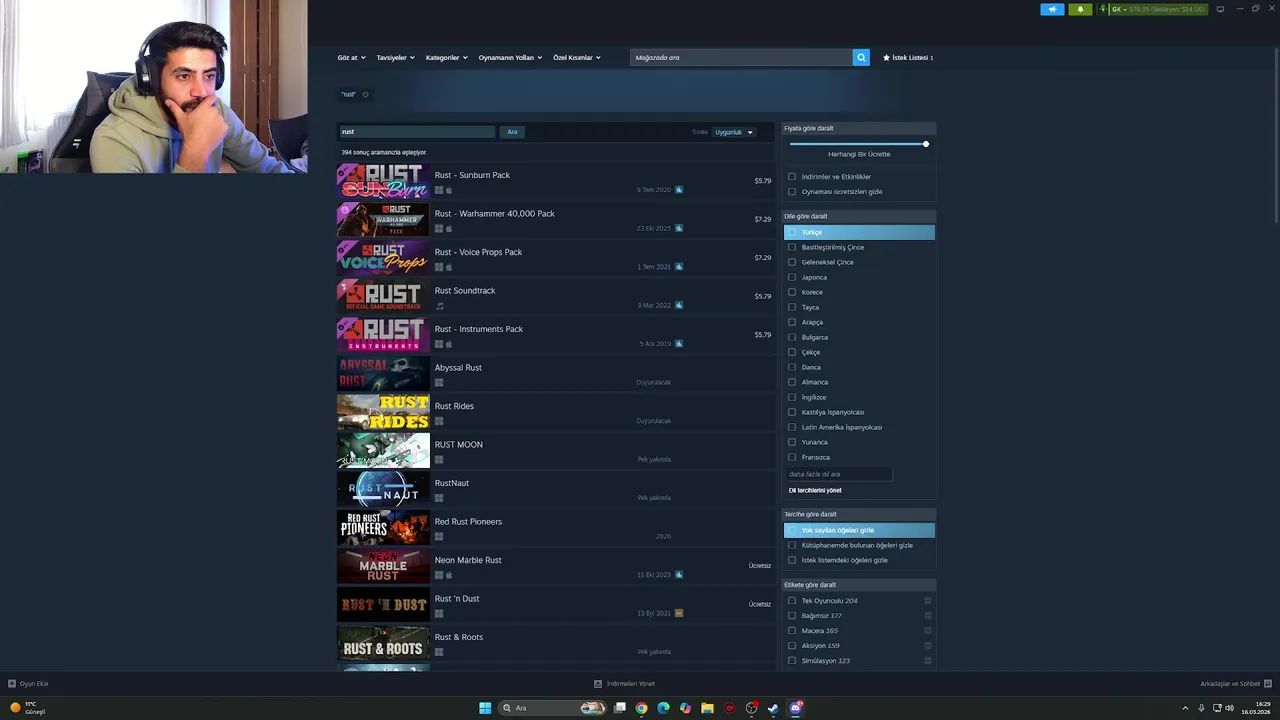The height and width of the screenshot is (720, 1280).
Task: Open the announcements megaphone icon
Action: [x=1052, y=9]
